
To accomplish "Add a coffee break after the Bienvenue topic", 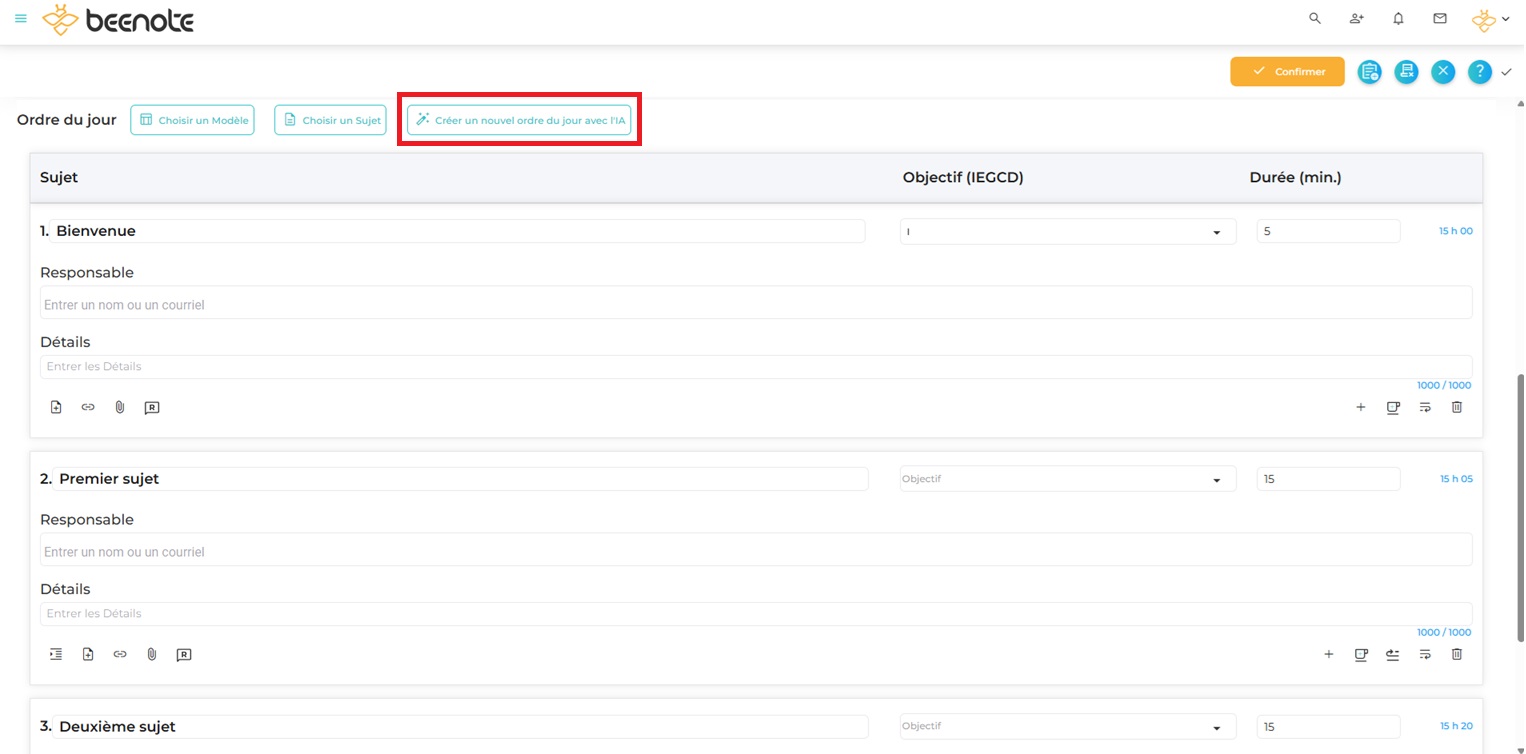I will tap(1393, 407).
